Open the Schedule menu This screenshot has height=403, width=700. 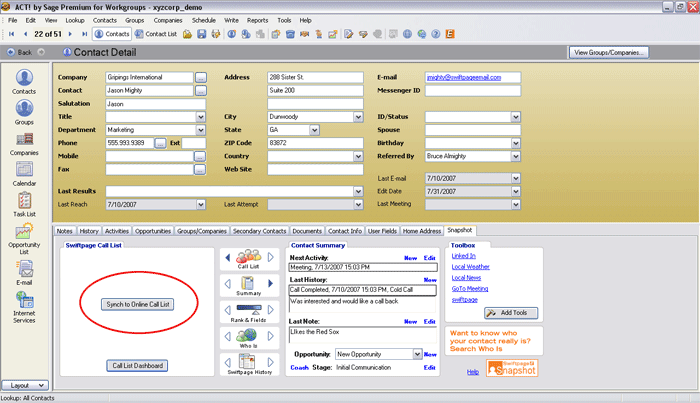(204, 21)
